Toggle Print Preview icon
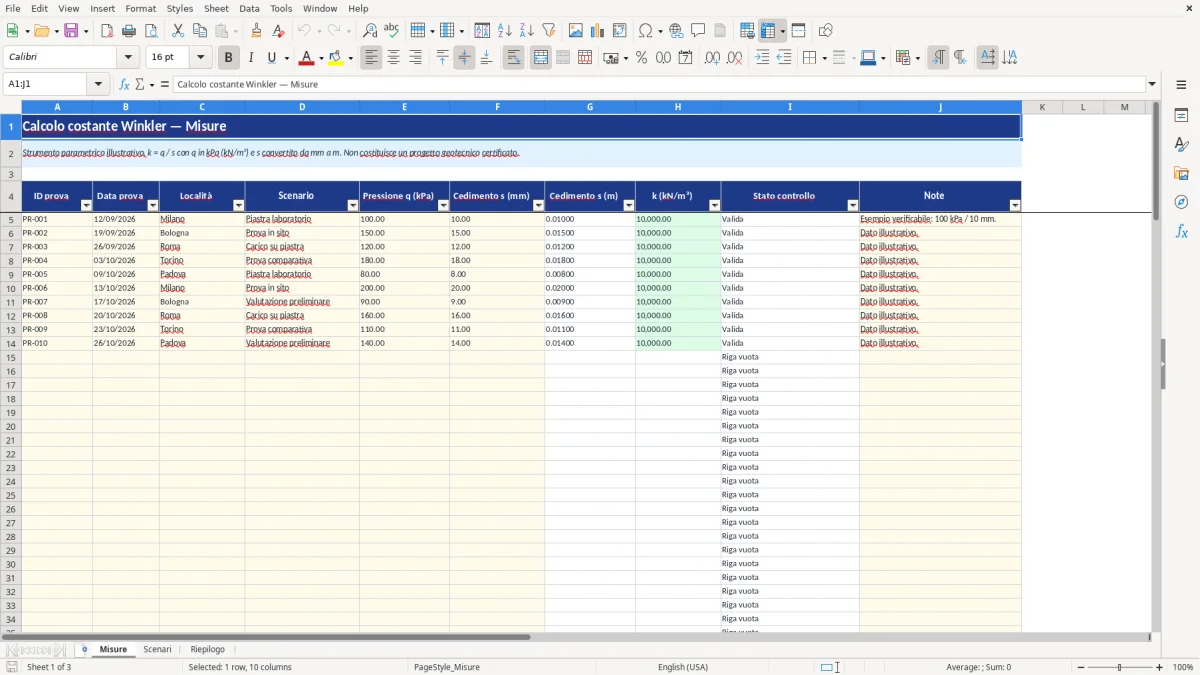The image size is (1200, 675). (150, 31)
